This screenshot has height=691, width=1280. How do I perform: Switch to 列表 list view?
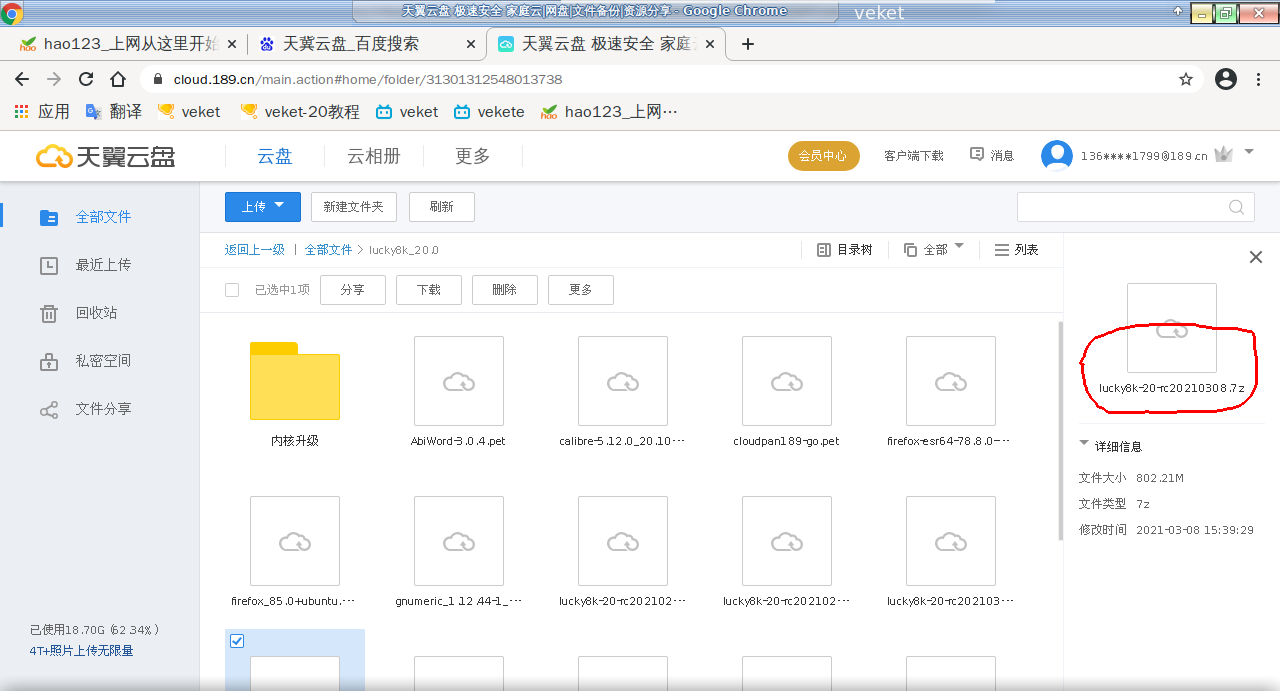tap(1017, 250)
